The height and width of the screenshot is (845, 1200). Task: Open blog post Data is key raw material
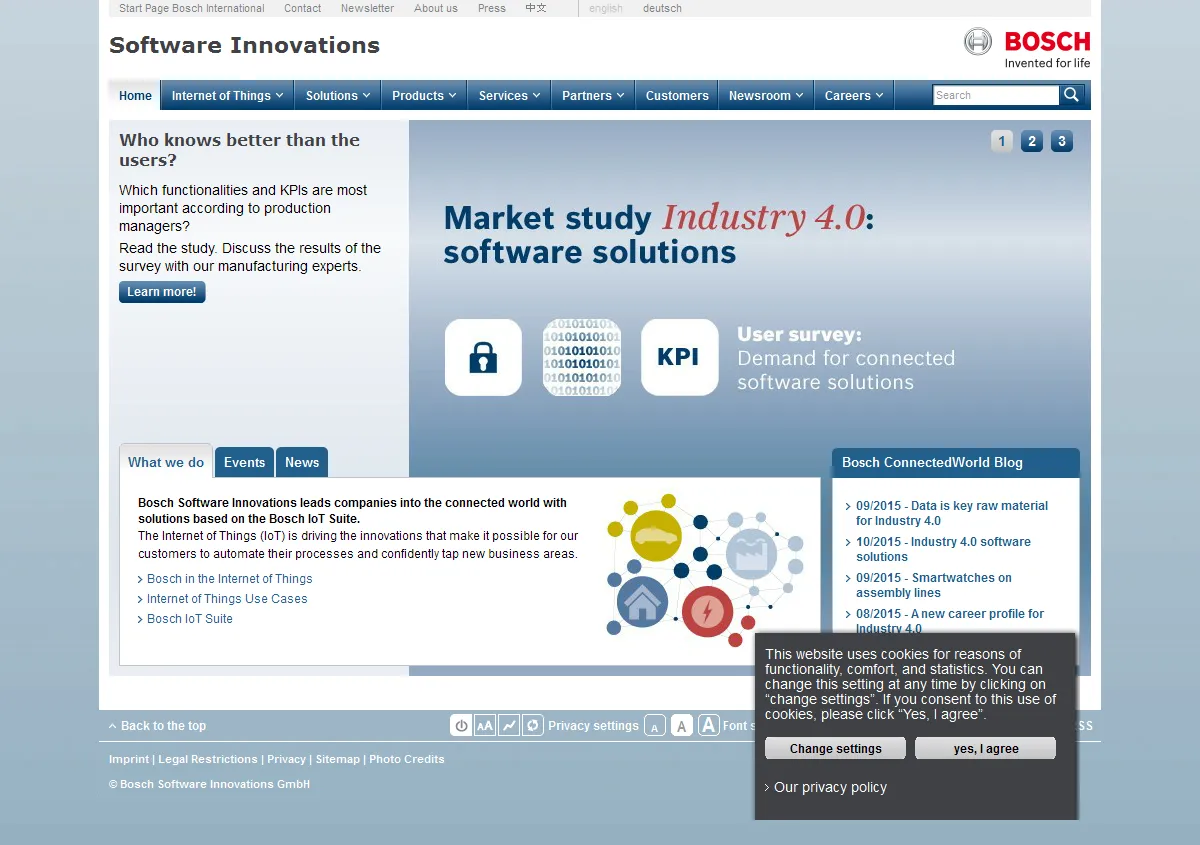pyautogui.click(x=952, y=513)
